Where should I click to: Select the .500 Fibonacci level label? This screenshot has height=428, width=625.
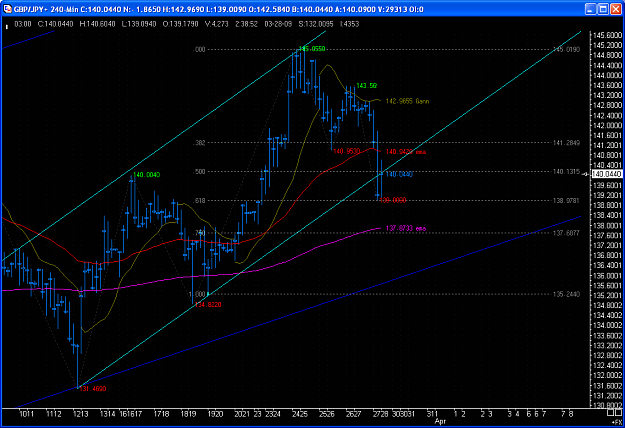pyautogui.click(x=199, y=172)
